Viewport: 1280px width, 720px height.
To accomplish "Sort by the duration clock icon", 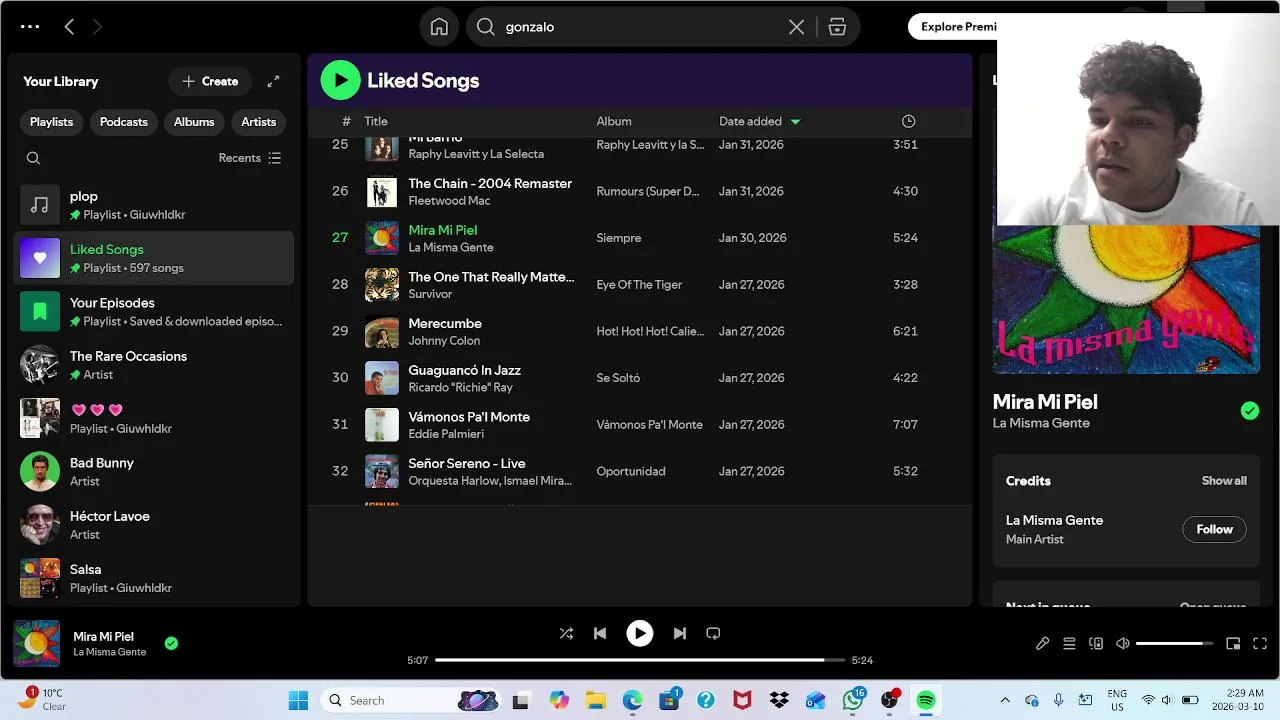I will point(908,121).
